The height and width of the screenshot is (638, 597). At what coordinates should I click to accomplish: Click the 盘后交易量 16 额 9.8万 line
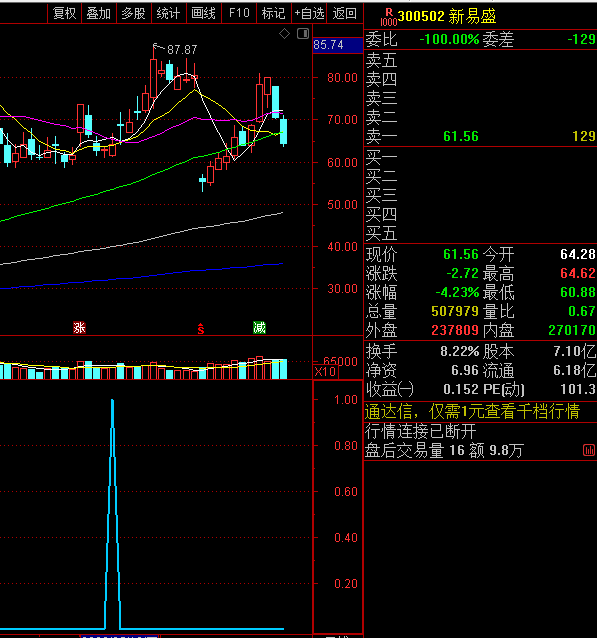pos(444,450)
